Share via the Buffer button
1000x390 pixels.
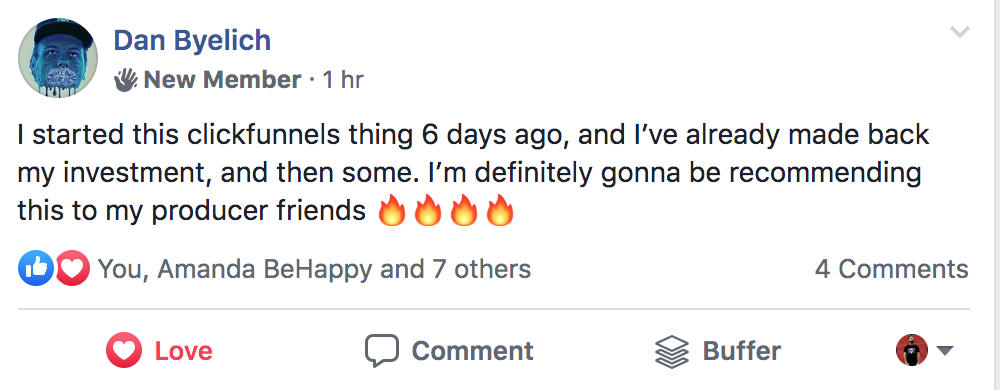pyautogui.click(x=717, y=351)
